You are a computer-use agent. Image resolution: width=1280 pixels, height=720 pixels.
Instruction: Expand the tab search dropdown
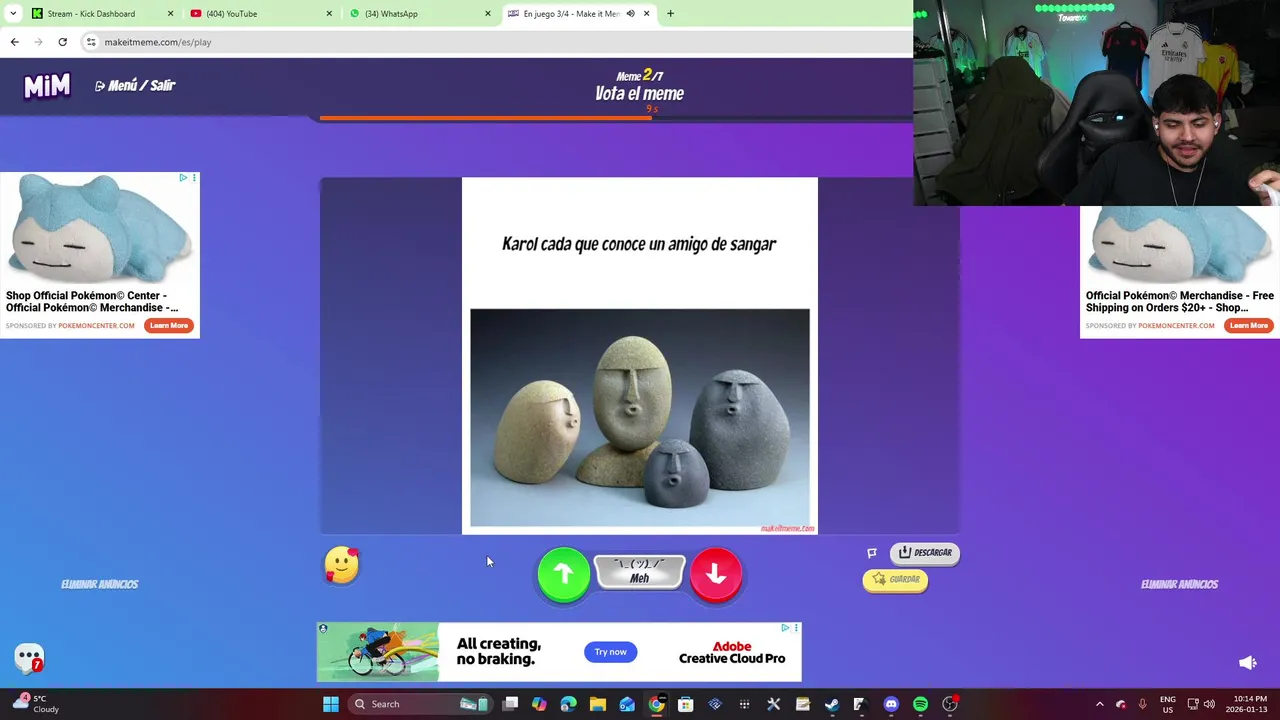(12, 14)
